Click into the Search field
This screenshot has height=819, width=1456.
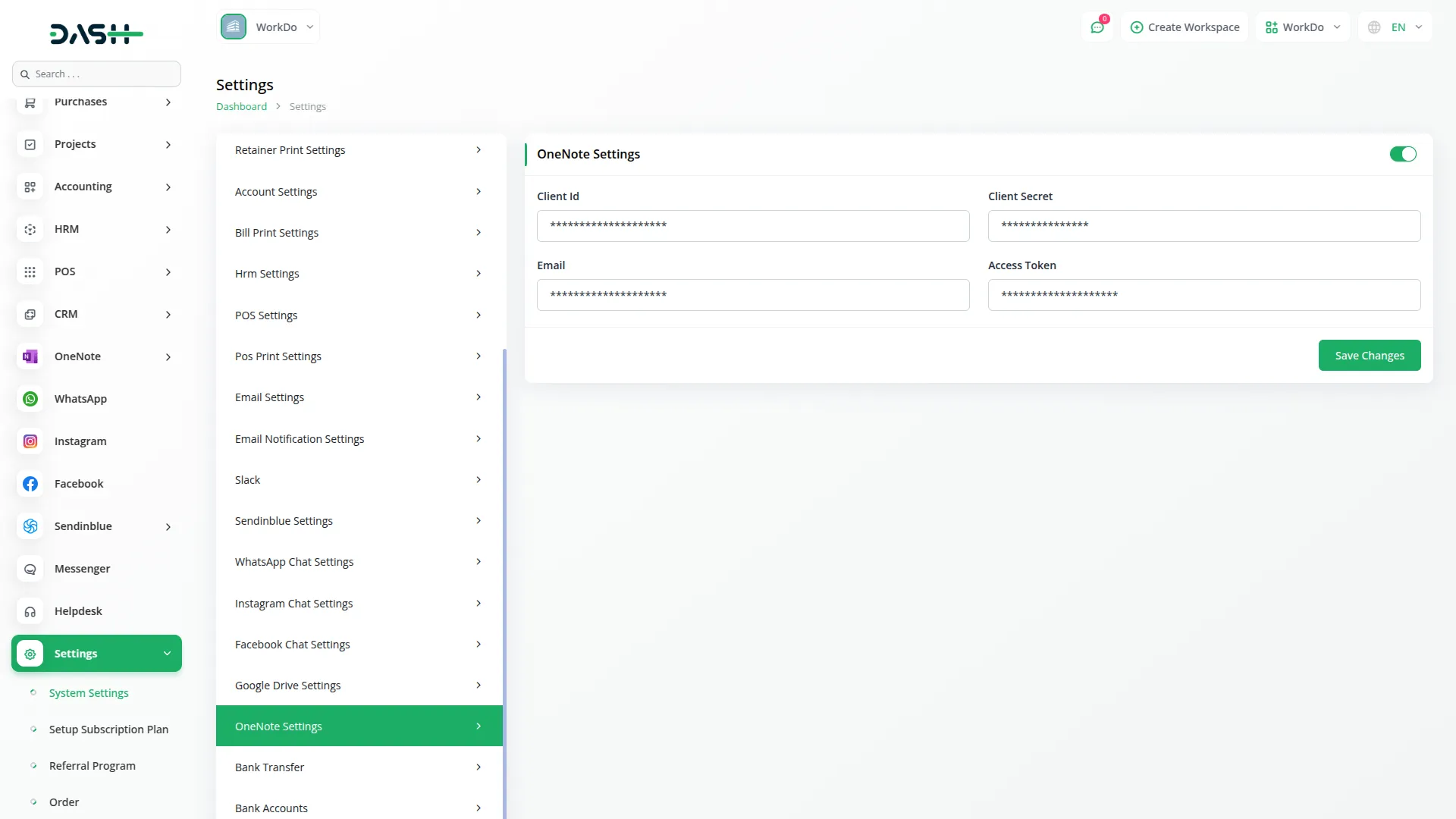coord(96,74)
